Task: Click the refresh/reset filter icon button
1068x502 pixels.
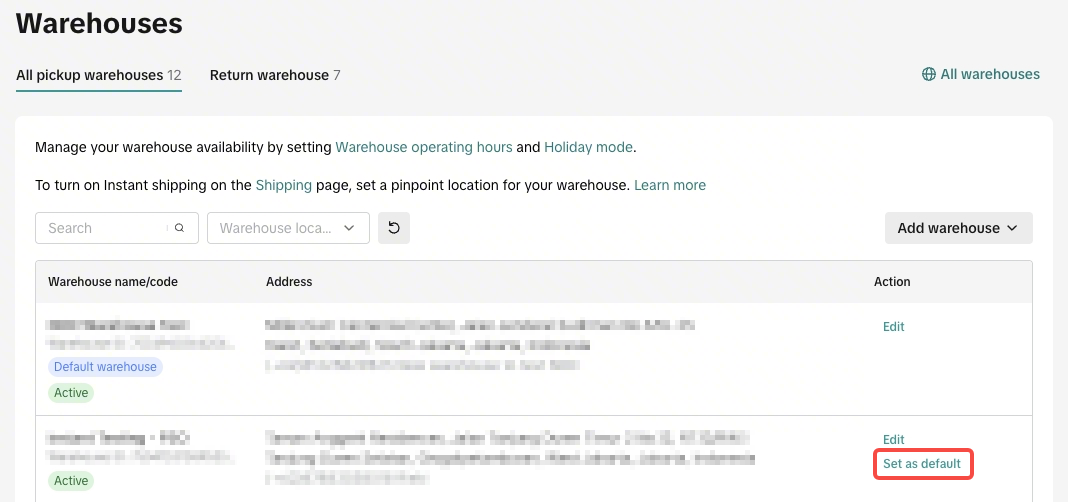Action: (x=394, y=228)
